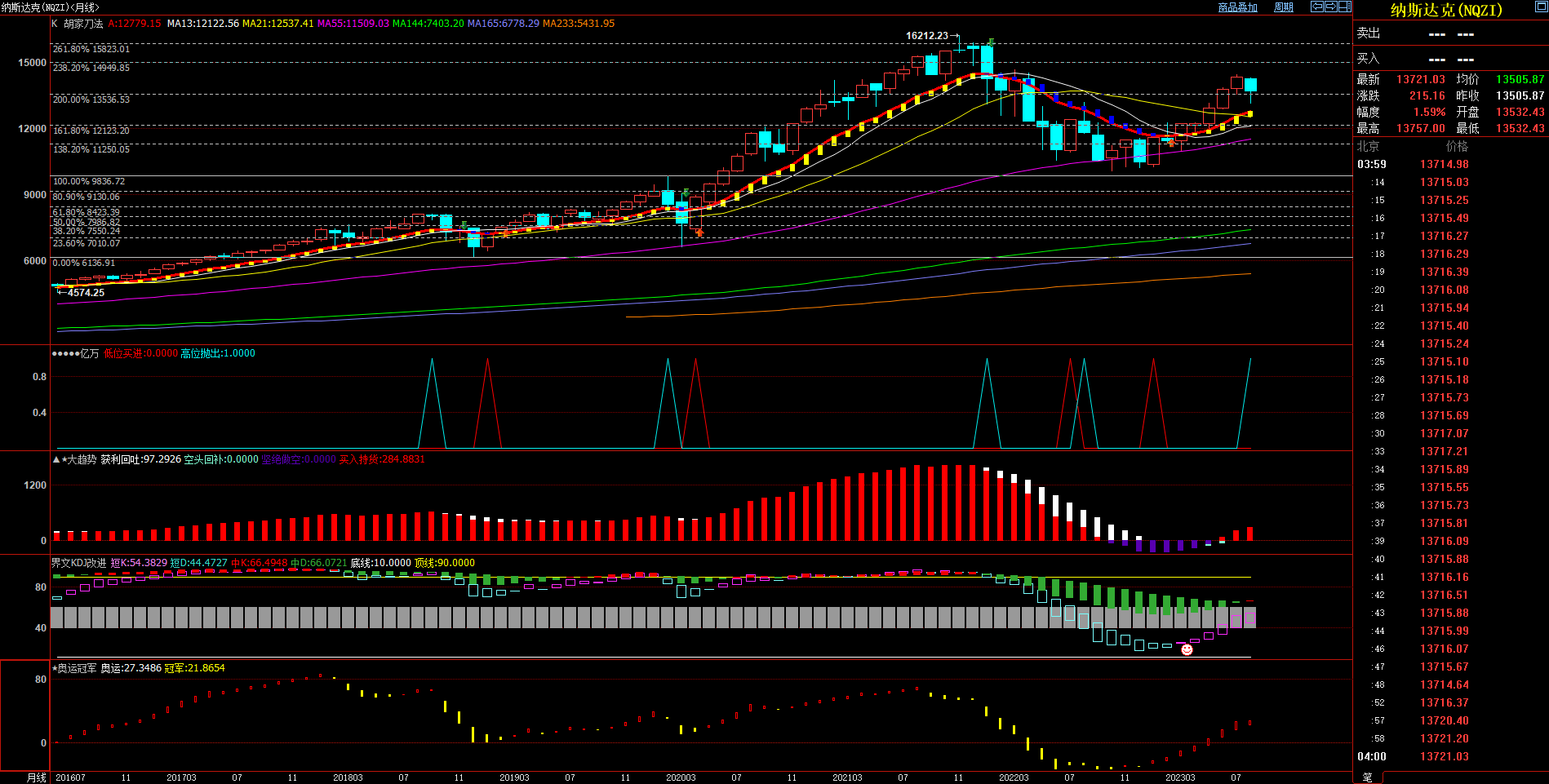The image size is (1549, 784).
Task: Open the 周期 period selector
Action: click(1284, 7)
